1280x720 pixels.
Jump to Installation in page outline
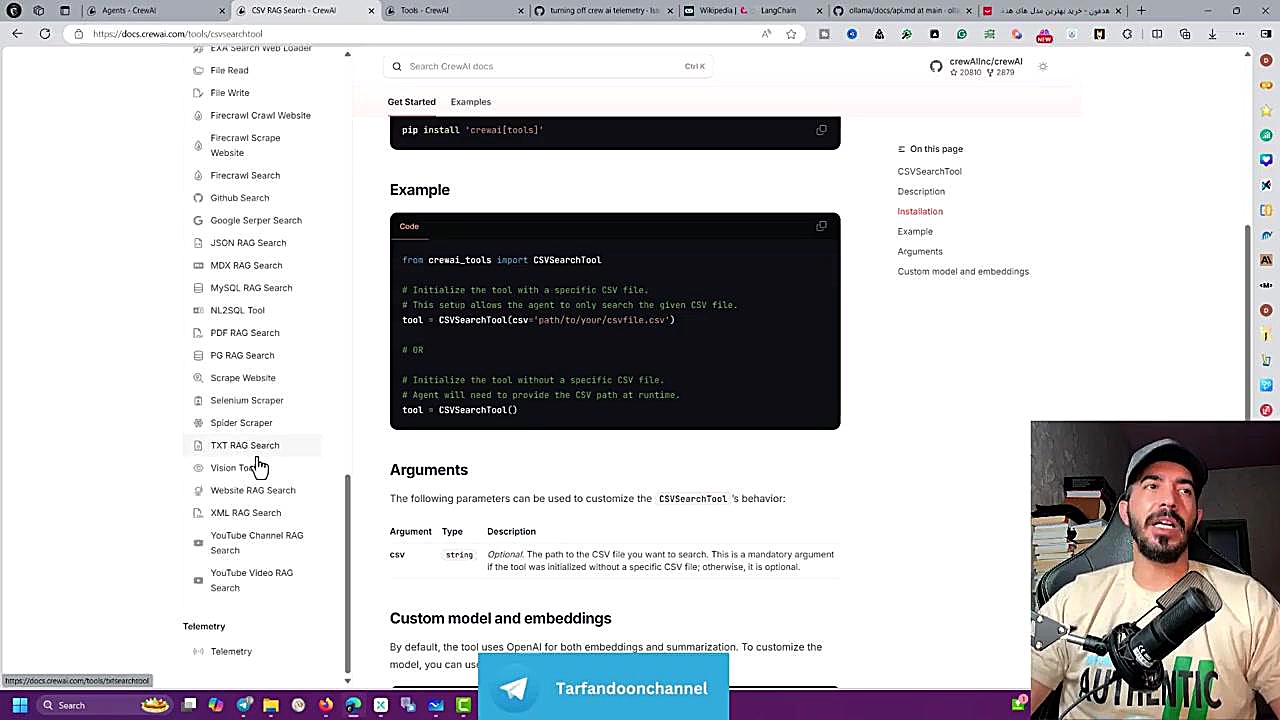pyautogui.click(x=920, y=211)
